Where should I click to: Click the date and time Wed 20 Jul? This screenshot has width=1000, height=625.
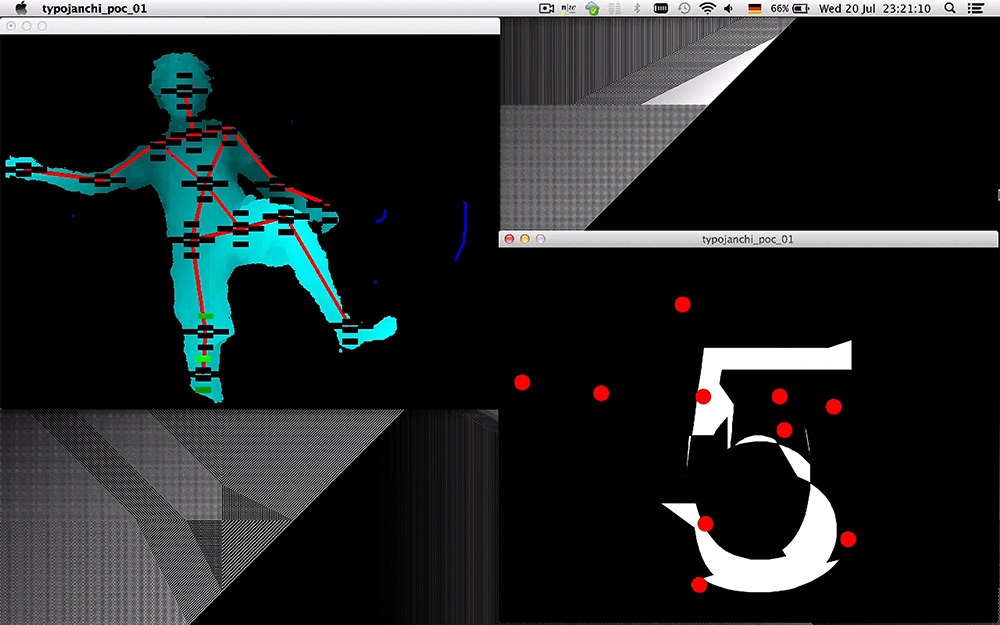pyautogui.click(x=874, y=8)
